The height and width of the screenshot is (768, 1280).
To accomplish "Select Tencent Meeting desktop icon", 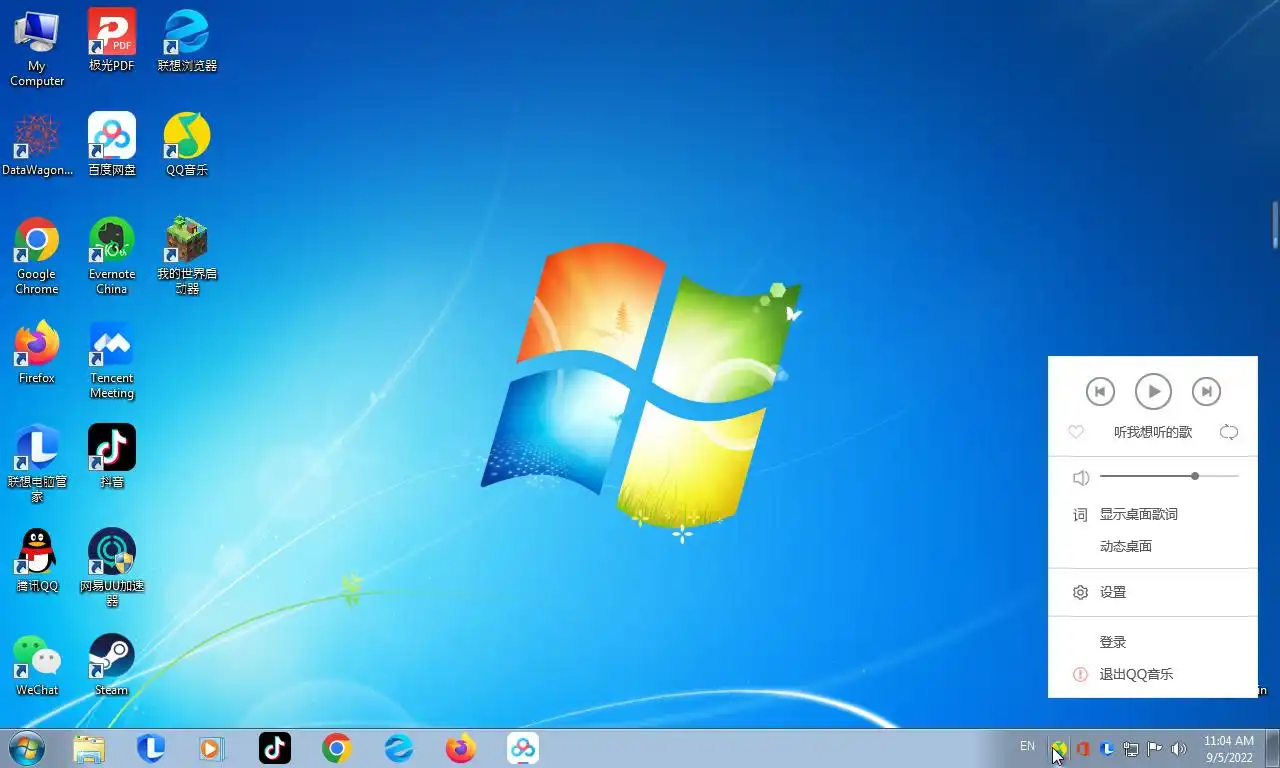I will click(112, 361).
